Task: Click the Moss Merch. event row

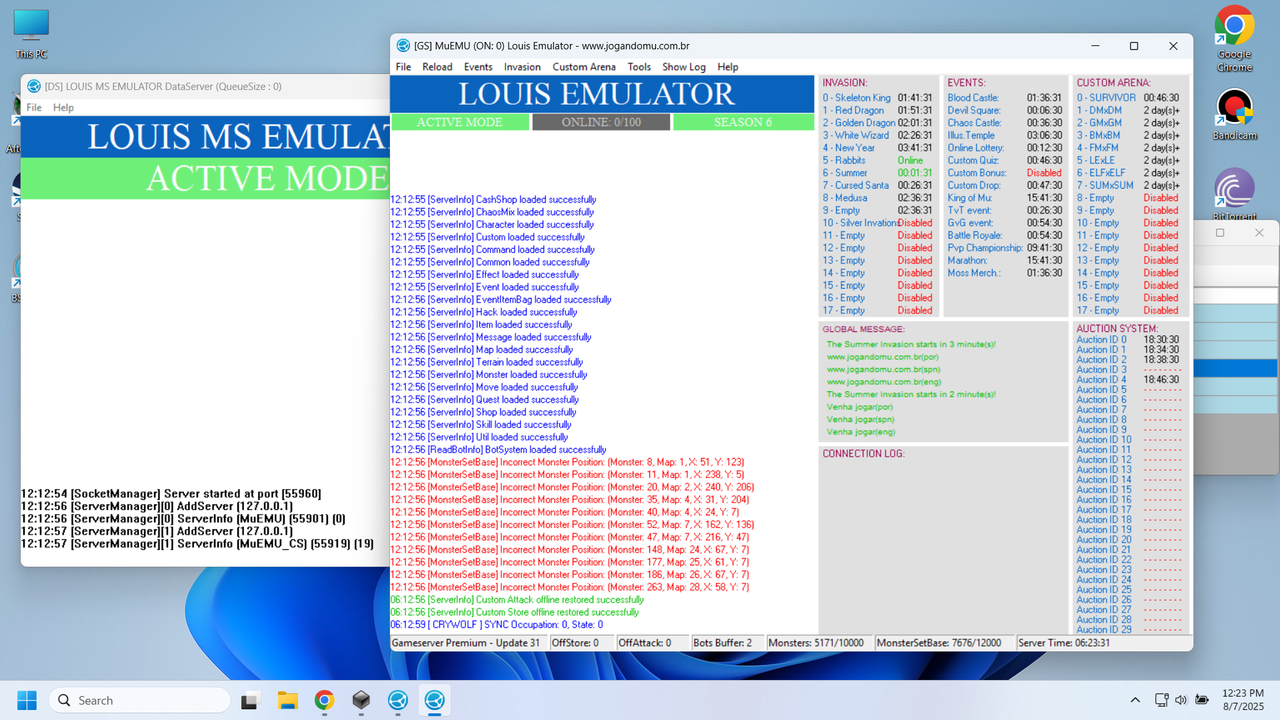Action: pyautogui.click(x=1005, y=273)
